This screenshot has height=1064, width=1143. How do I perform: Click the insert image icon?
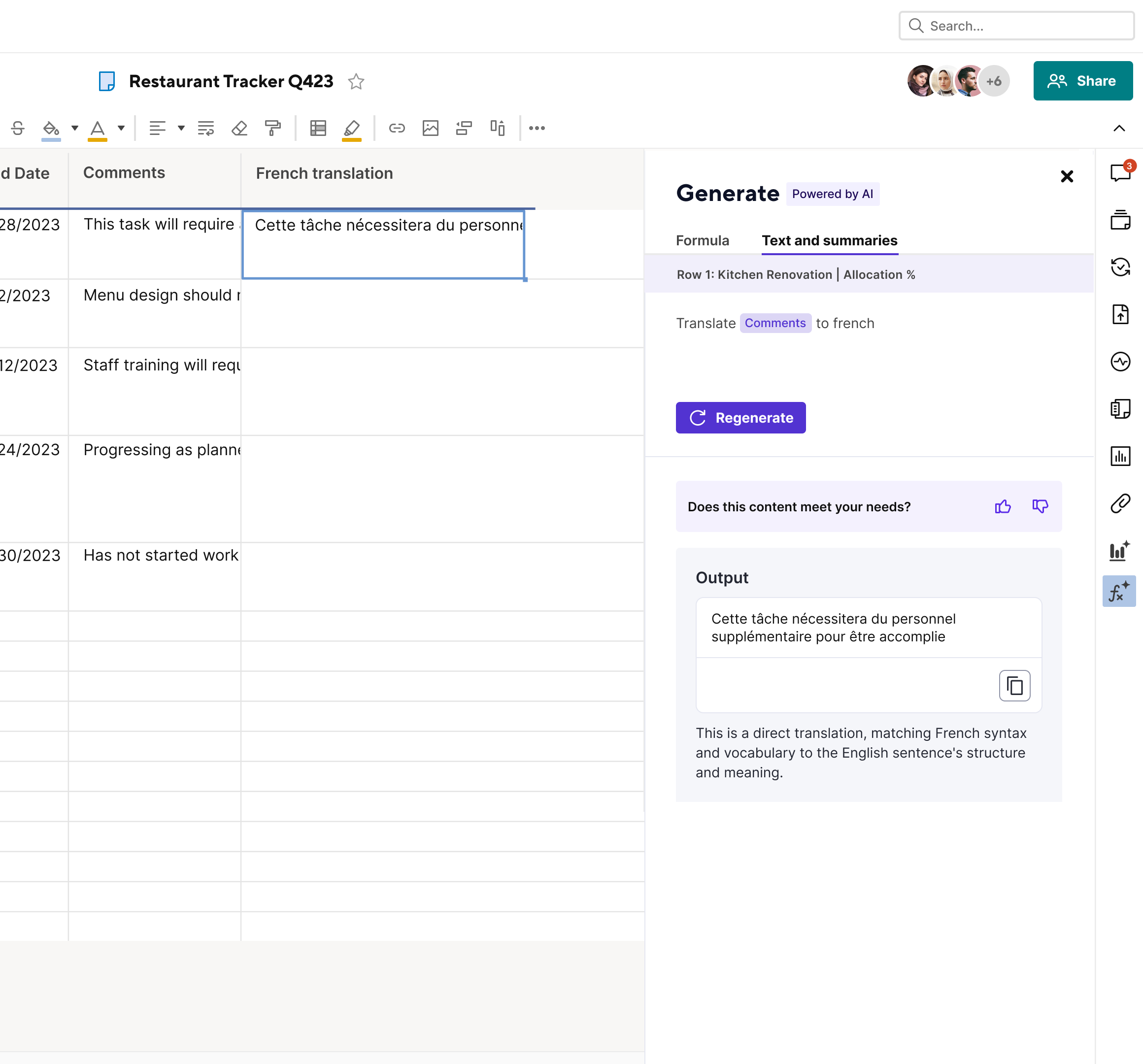point(430,128)
